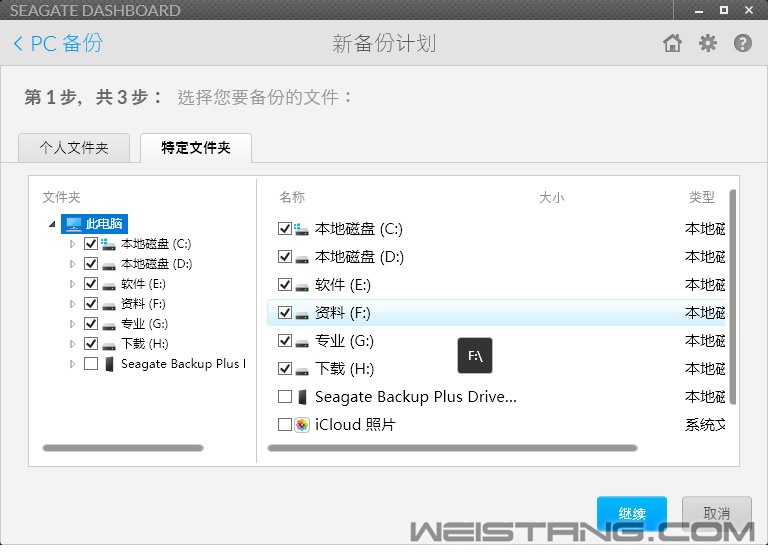This screenshot has width=768, height=555.
Task: Expand 专业 (G:) in folder tree
Action: [x=72, y=324]
